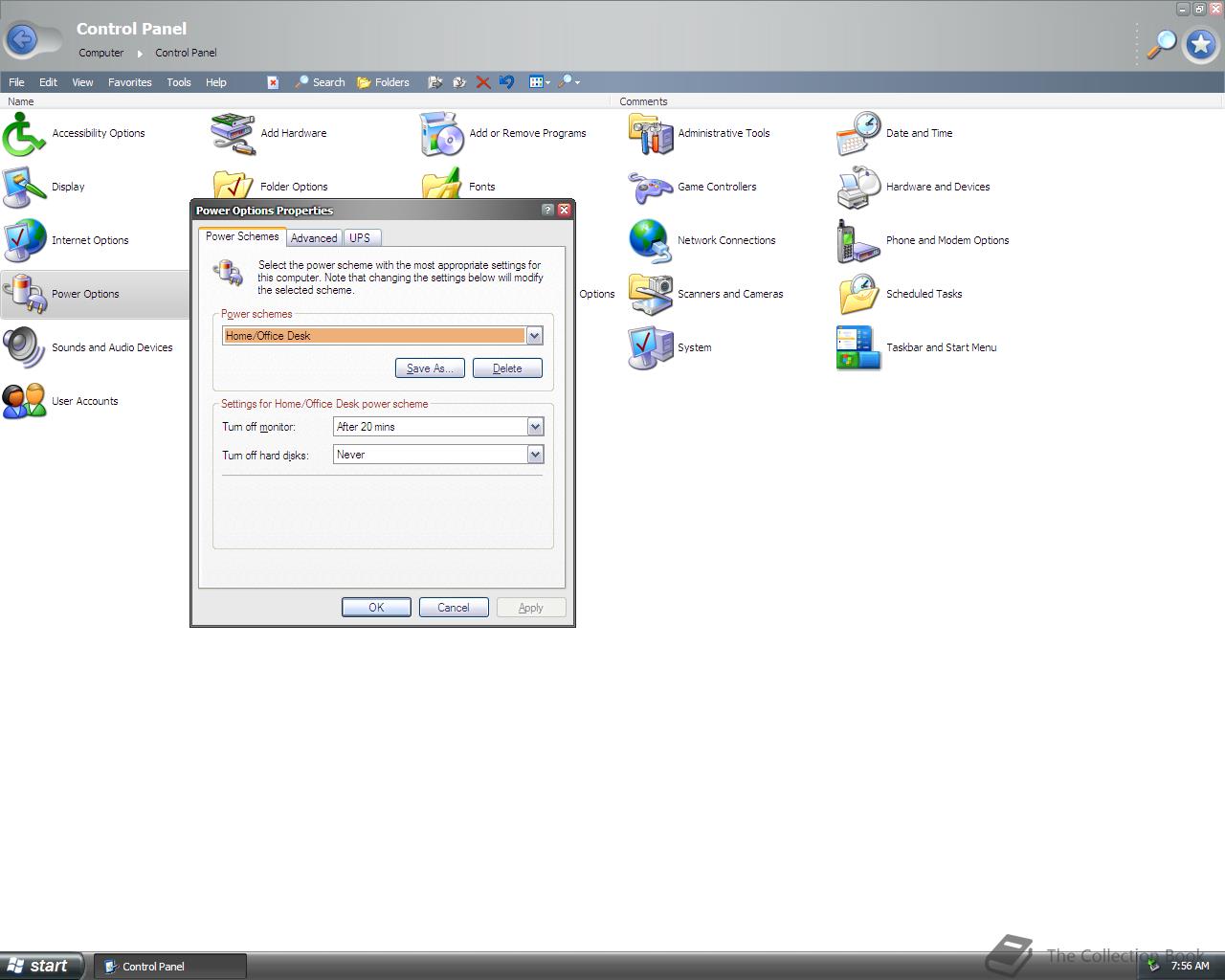
Task: Open User Accounts icon
Action: click(24, 401)
